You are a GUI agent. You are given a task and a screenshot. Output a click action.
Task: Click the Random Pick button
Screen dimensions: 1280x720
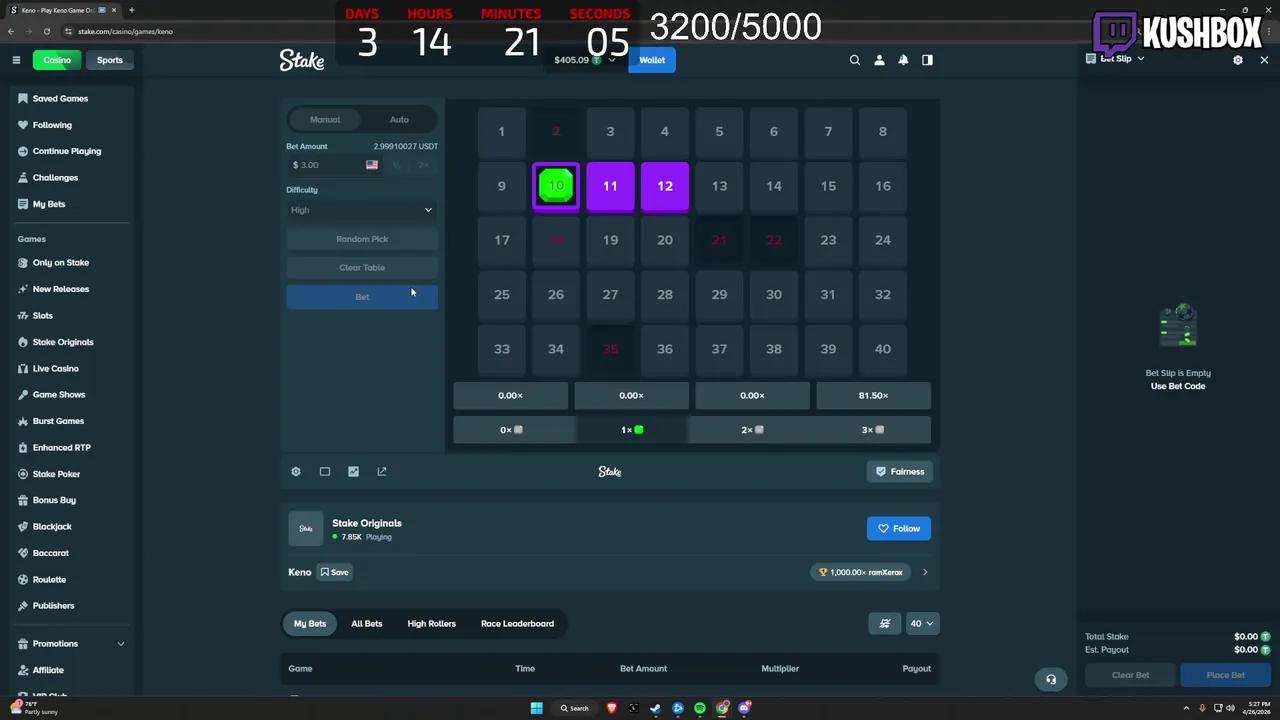click(x=362, y=239)
